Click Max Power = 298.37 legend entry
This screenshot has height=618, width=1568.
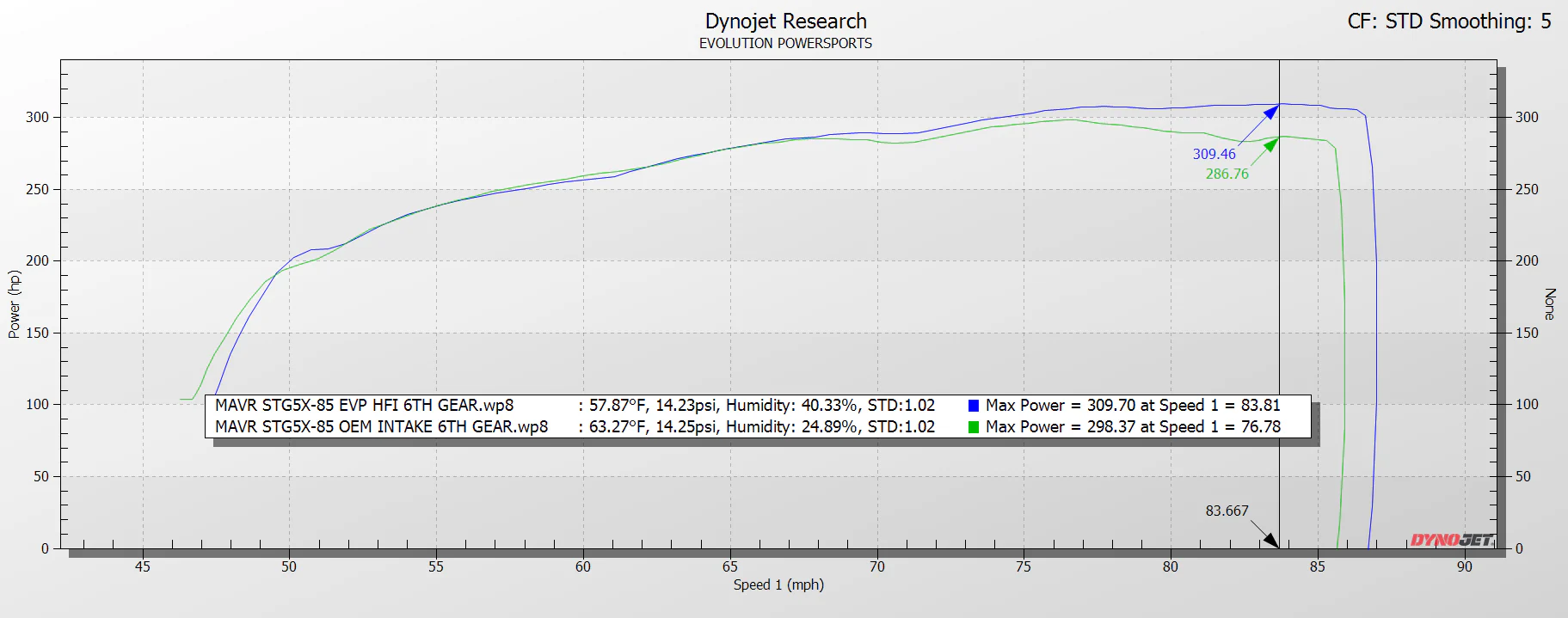click(1133, 427)
